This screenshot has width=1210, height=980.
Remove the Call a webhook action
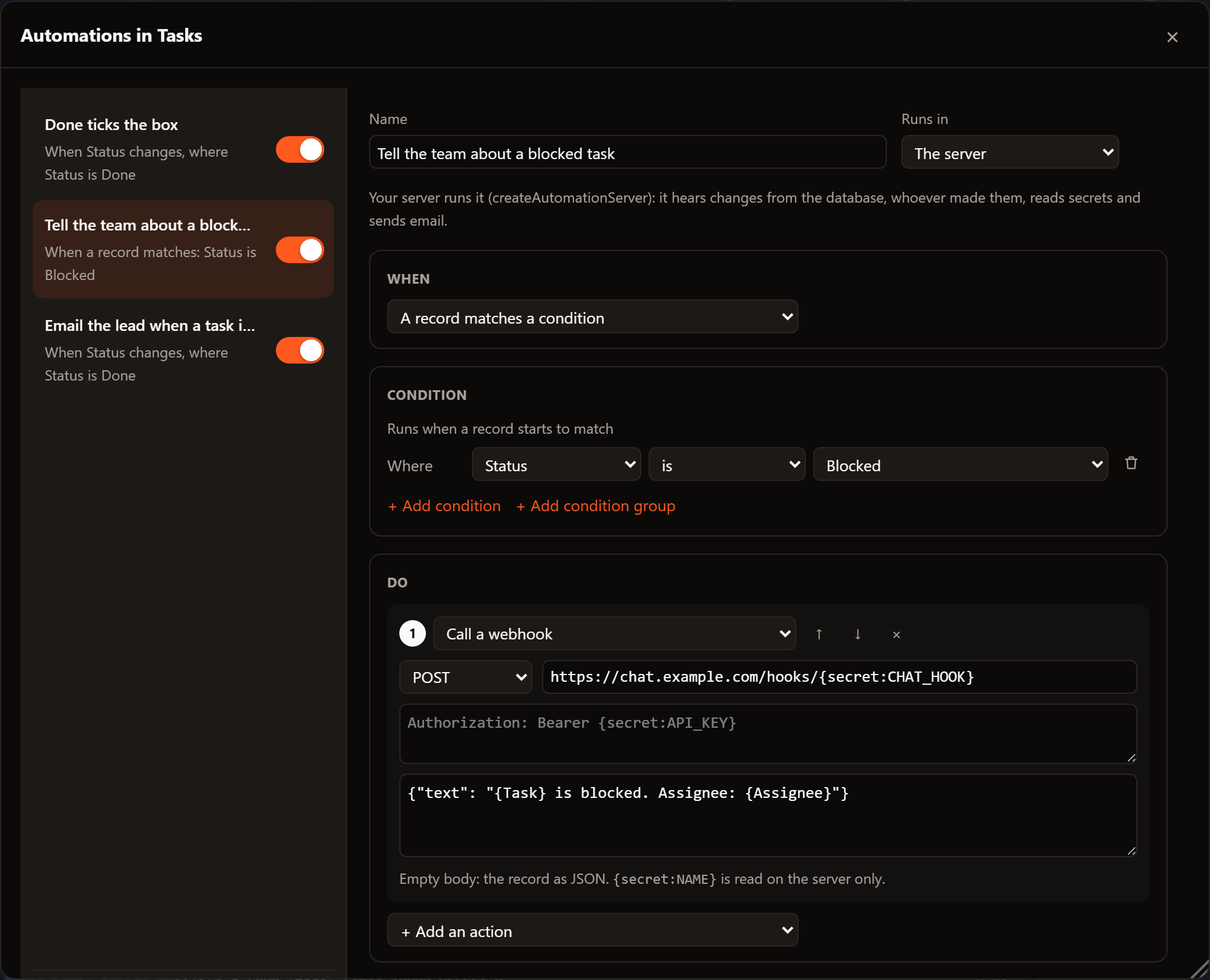[896, 634]
